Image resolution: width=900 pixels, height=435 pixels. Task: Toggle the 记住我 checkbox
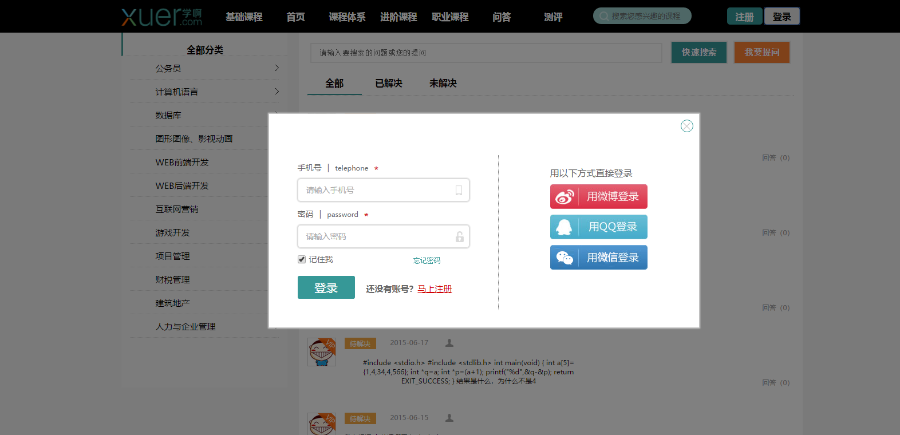[301, 259]
